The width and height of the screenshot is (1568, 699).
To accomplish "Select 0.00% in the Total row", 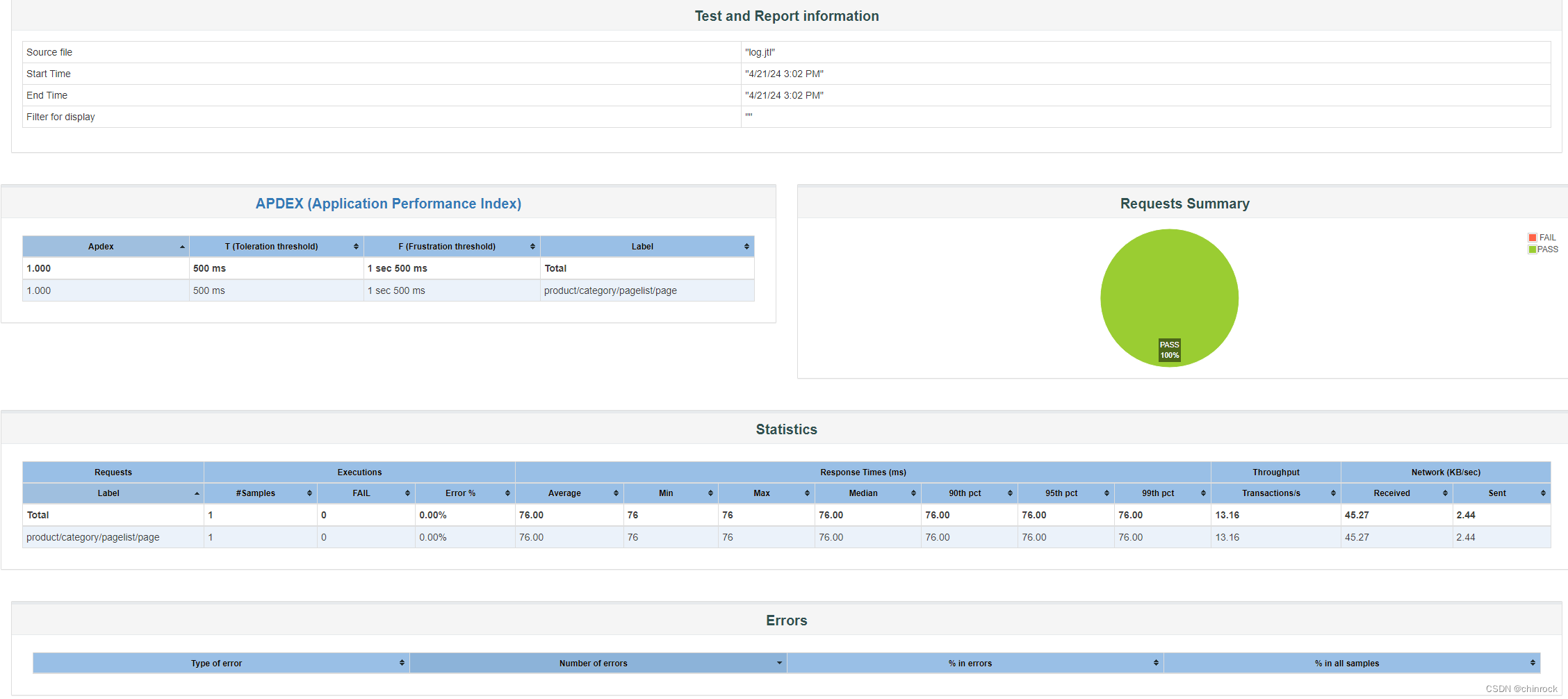I will click(x=433, y=515).
